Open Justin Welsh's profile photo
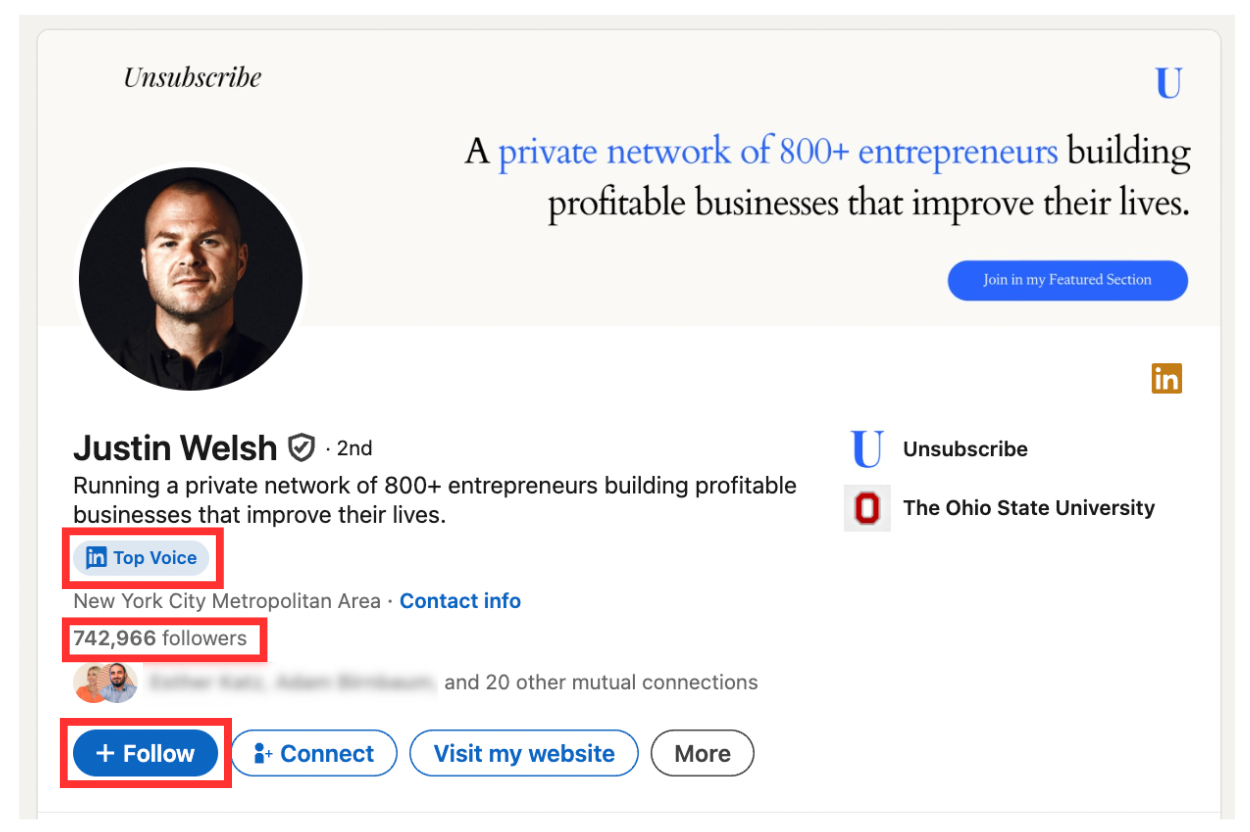Screen dimensions: 1250x832 tap(190, 278)
